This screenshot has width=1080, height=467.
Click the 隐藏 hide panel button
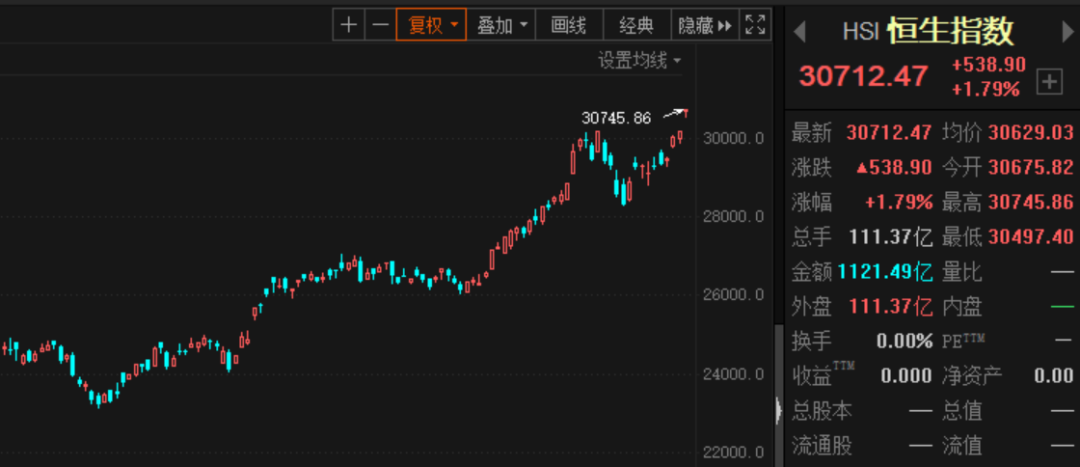(705, 26)
